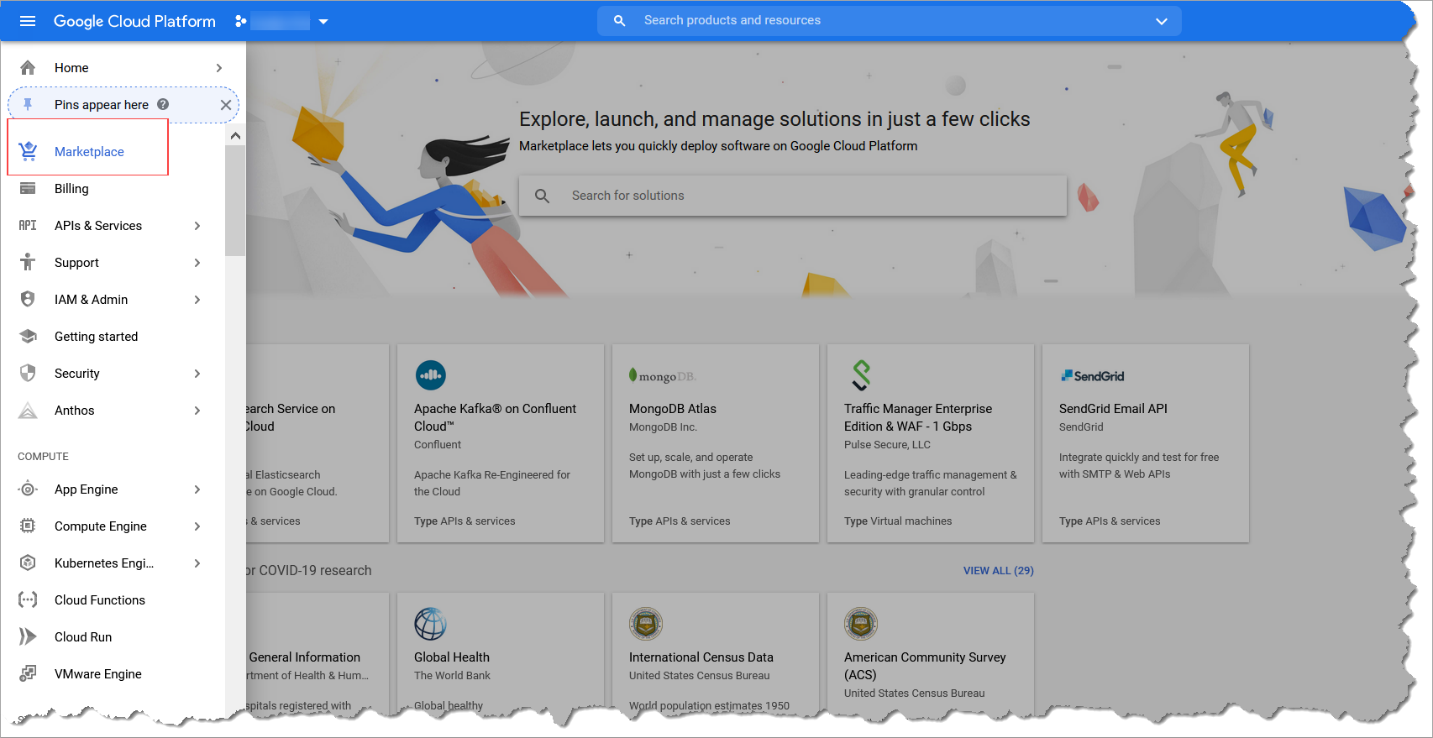Screen dimensions: 1433x738
Task: Open the International Census Data card title
Action: [x=701, y=658]
